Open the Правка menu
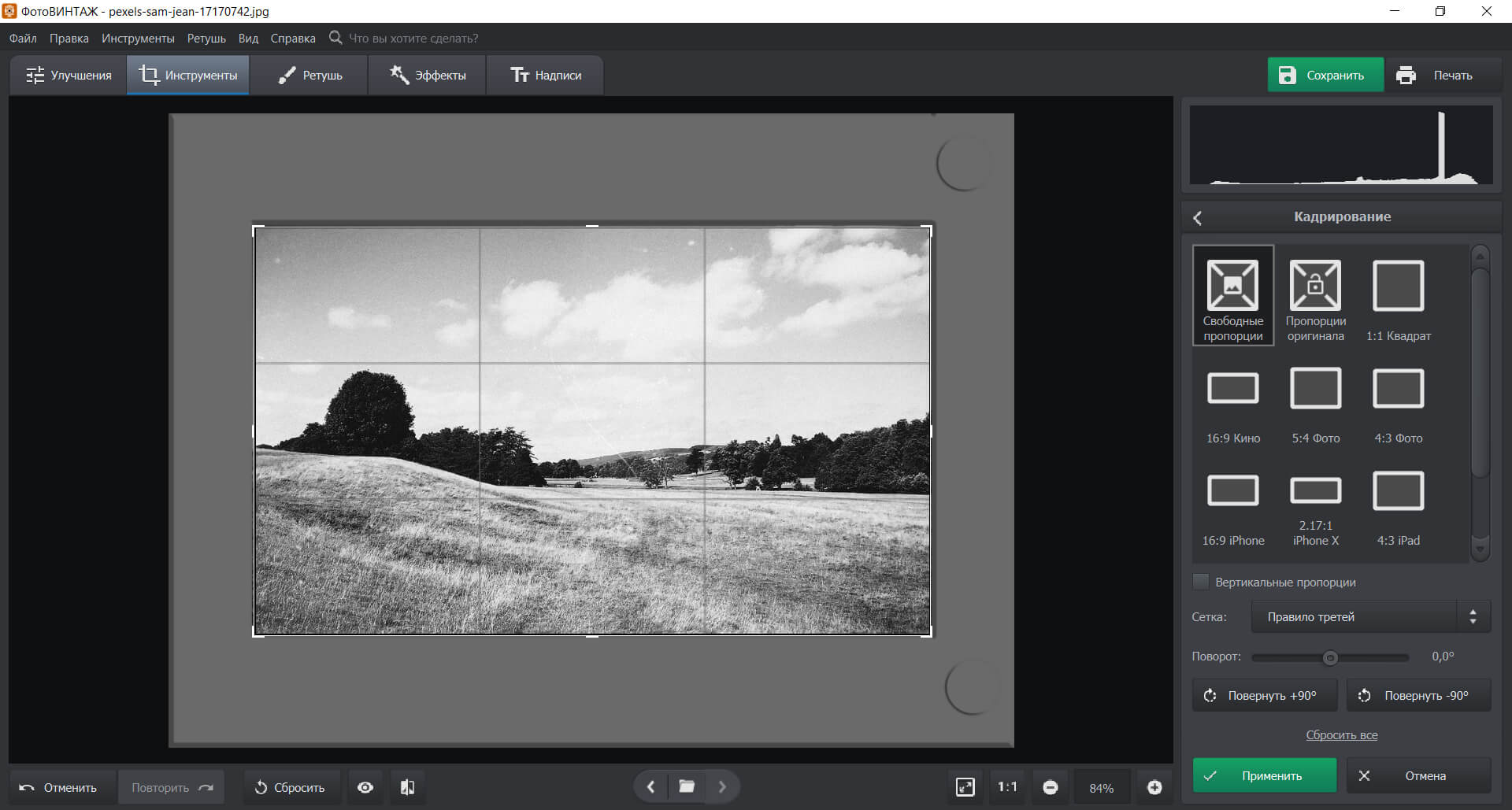Screen dimensions: 1512x810 point(69,38)
